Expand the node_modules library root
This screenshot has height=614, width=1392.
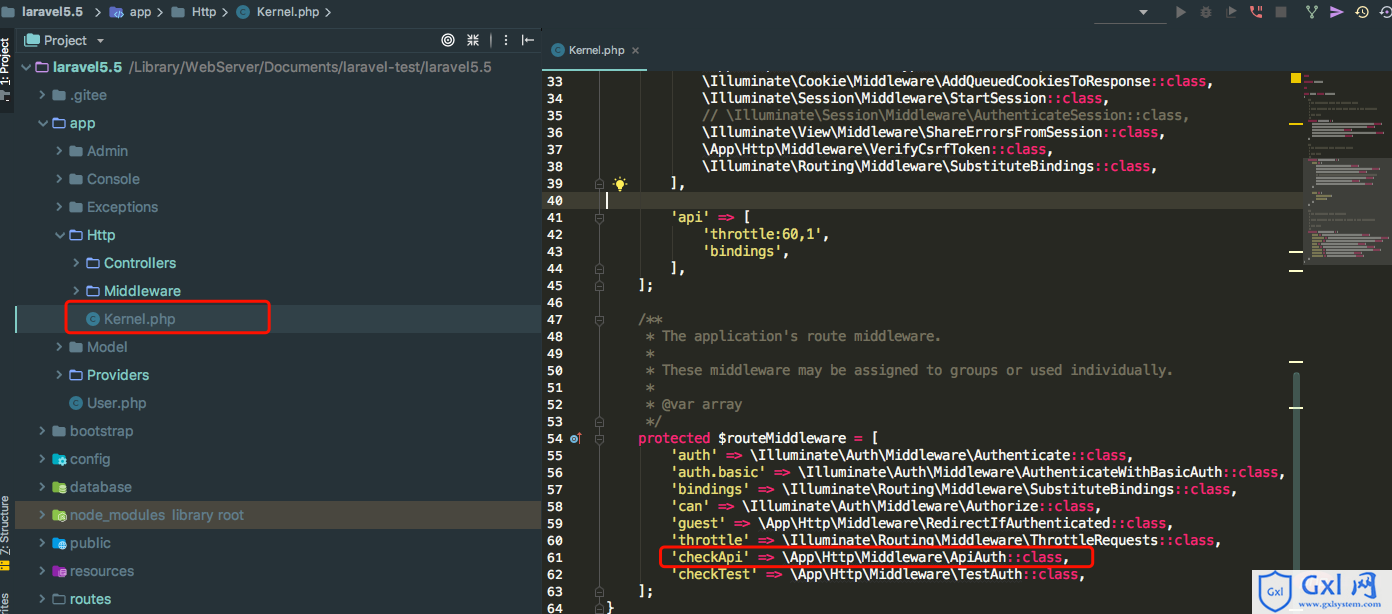pyautogui.click(x=42, y=515)
